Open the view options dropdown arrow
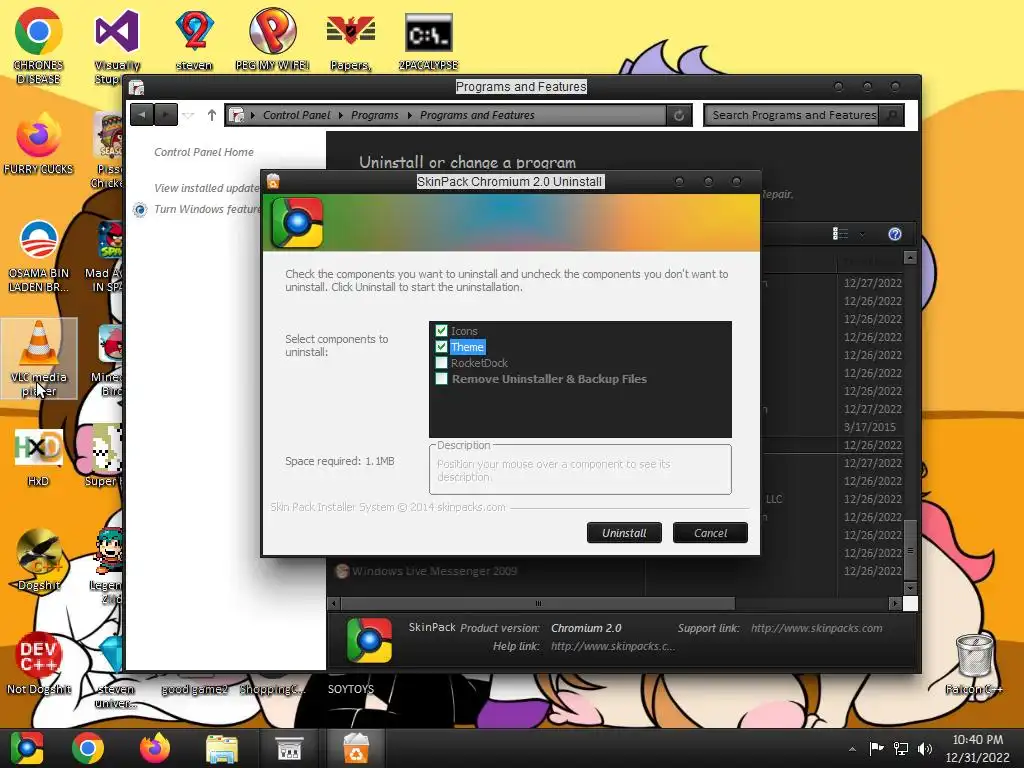 click(x=862, y=234)
